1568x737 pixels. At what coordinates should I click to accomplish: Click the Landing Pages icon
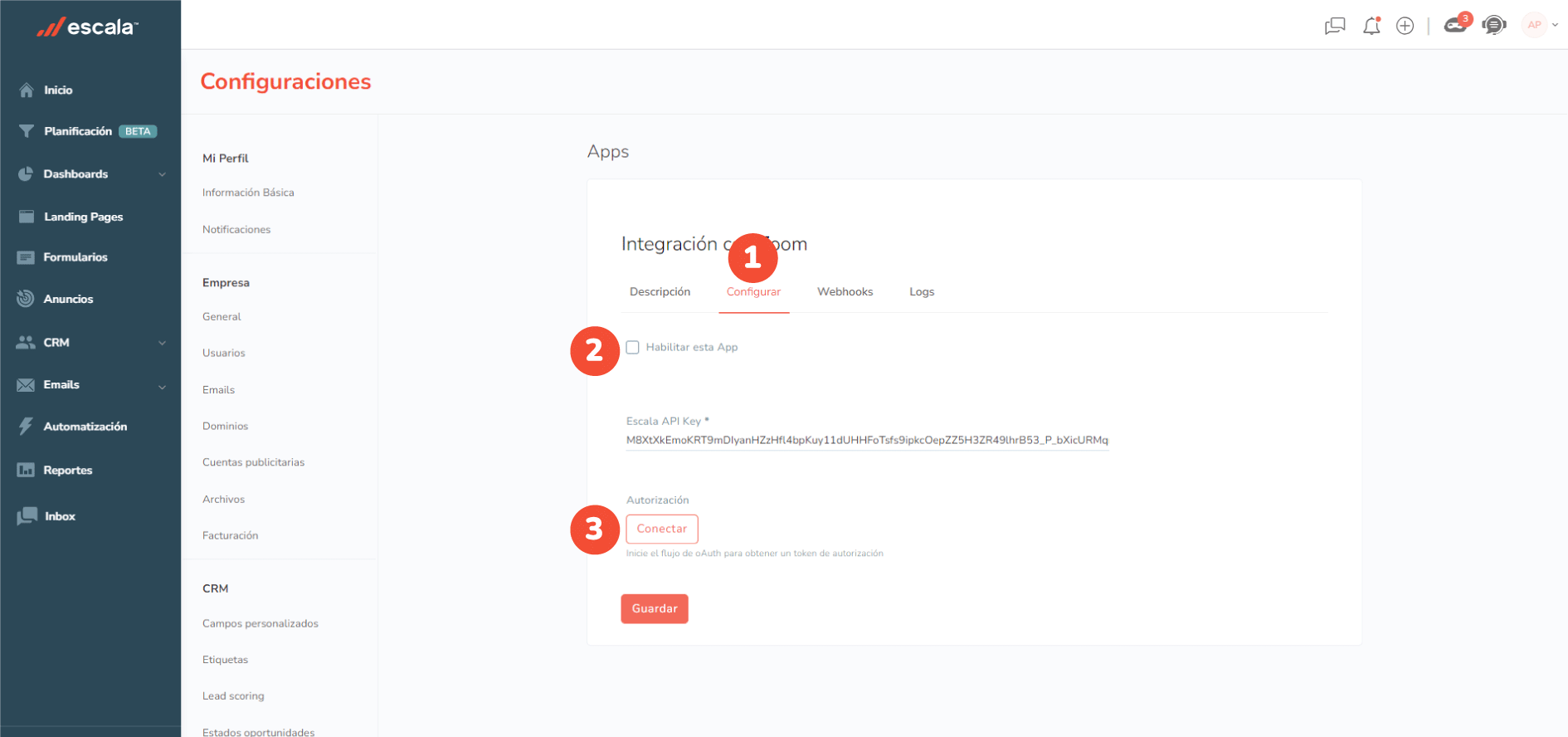point(27,217)
